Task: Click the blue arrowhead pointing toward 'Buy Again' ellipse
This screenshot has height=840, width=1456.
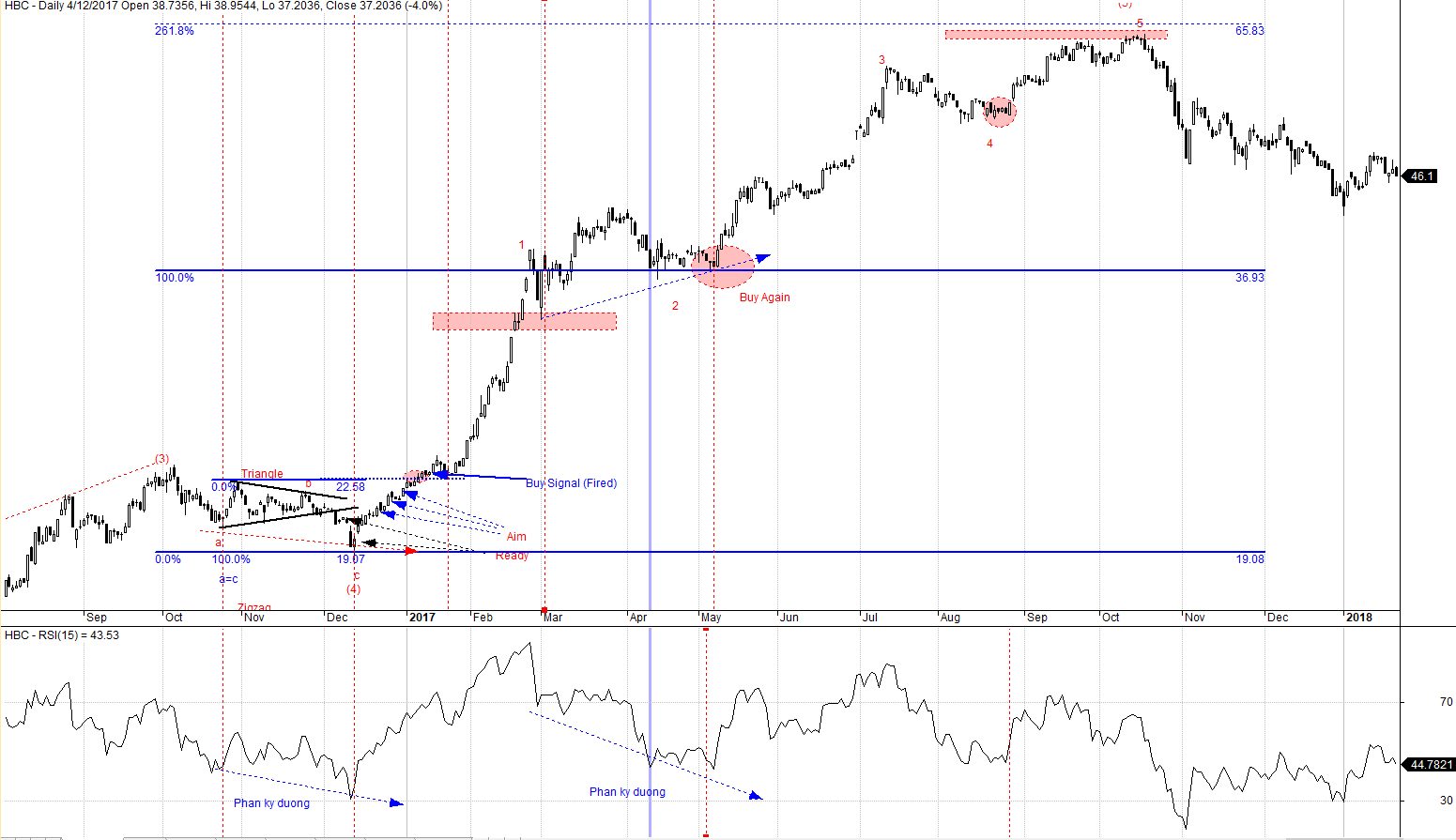Action: pyautogui.click(x=762, y=256)
